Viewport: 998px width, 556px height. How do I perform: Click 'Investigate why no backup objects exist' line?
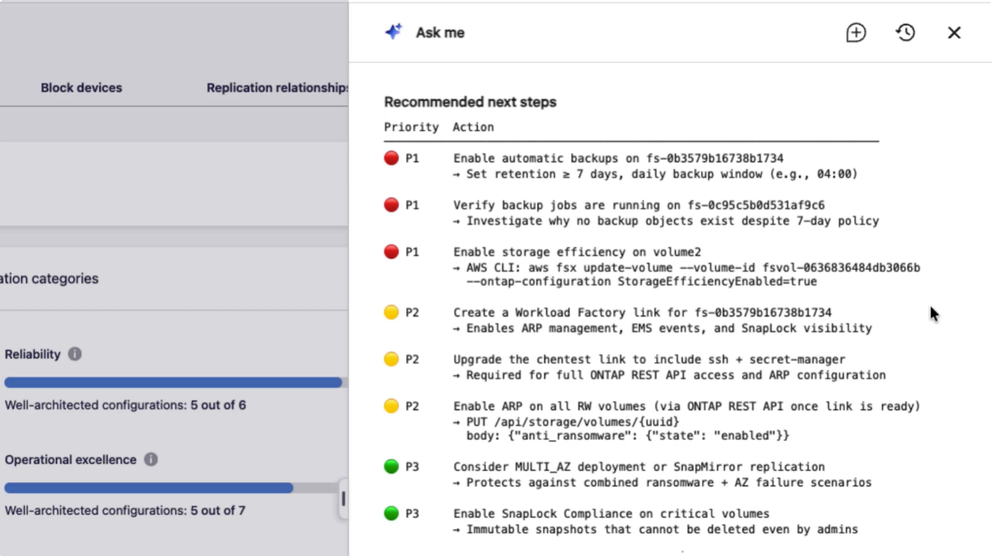pyautogui.click(x=666, y=221)
